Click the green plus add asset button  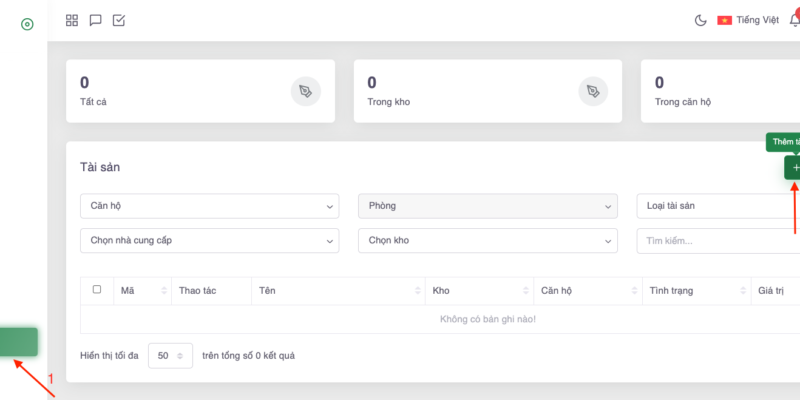pyautogui.click(x=793, y=168)
